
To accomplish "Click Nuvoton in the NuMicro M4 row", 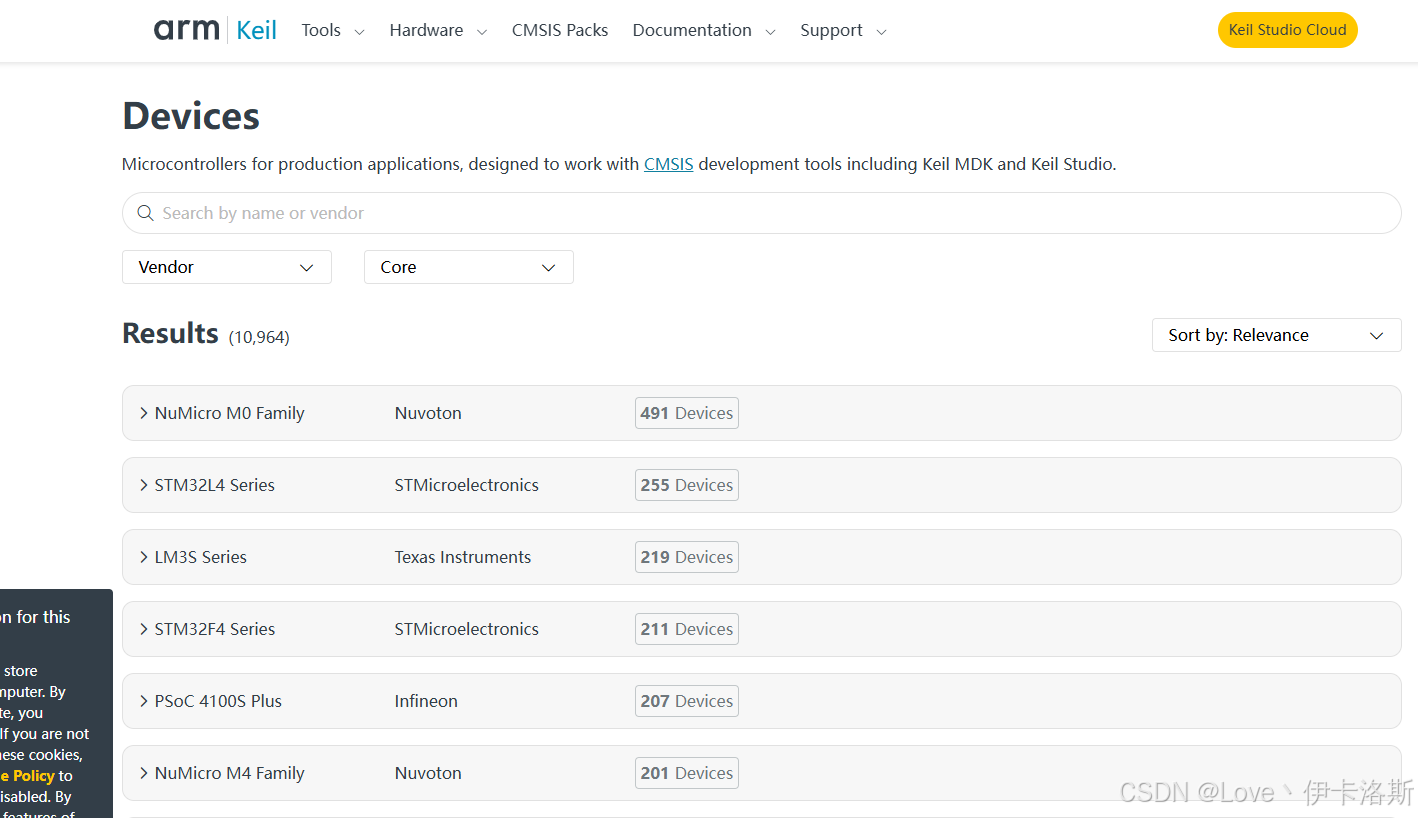I will (x=428, y=773).
